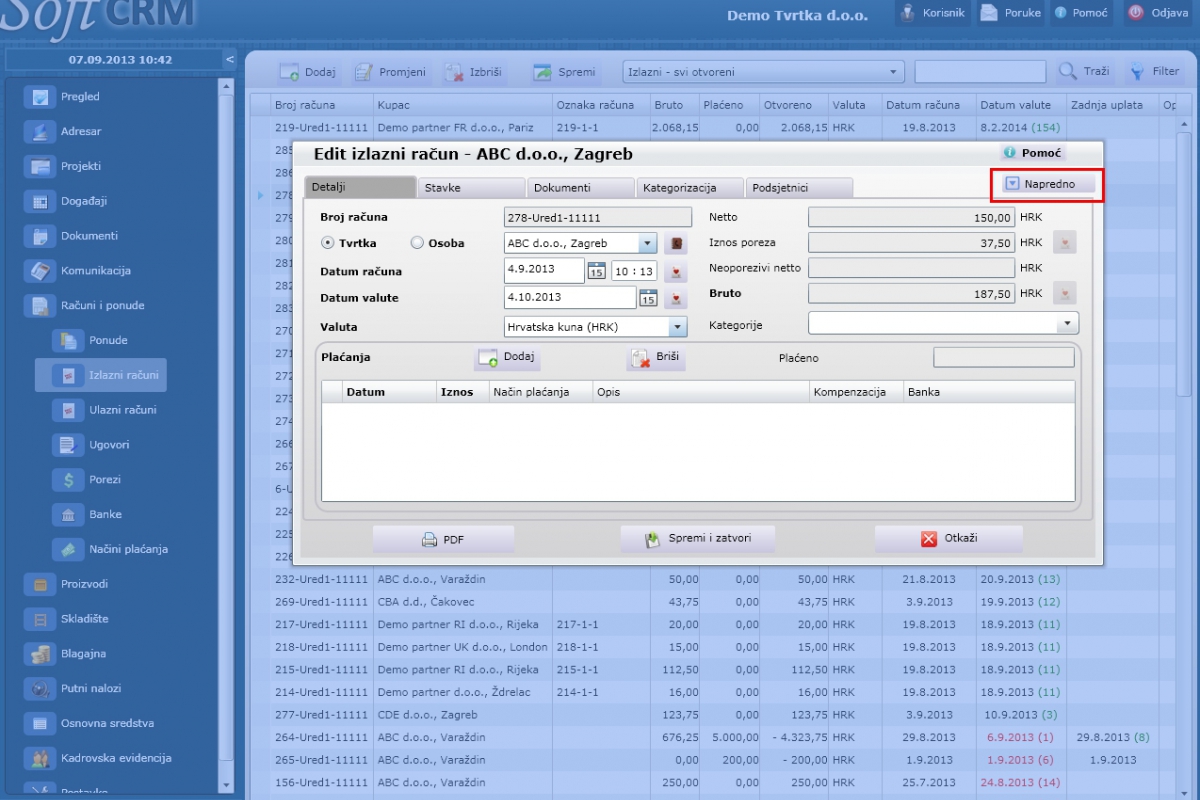This screenshot has width=1200, height=800.
Task: Switch to the Kategorizacija tab
Action: 690,188
